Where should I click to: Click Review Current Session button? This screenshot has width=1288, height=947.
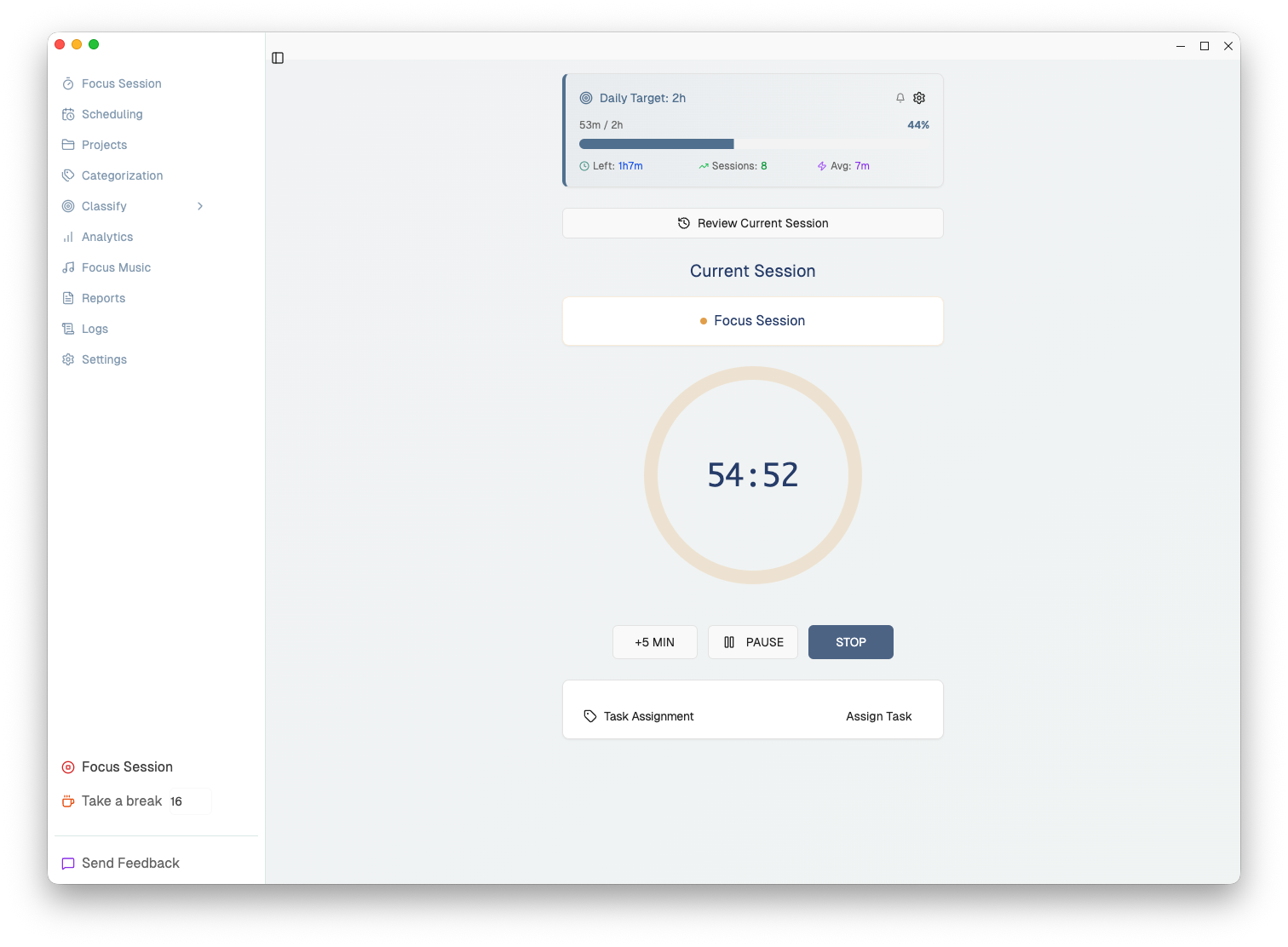tap(753, 223)
